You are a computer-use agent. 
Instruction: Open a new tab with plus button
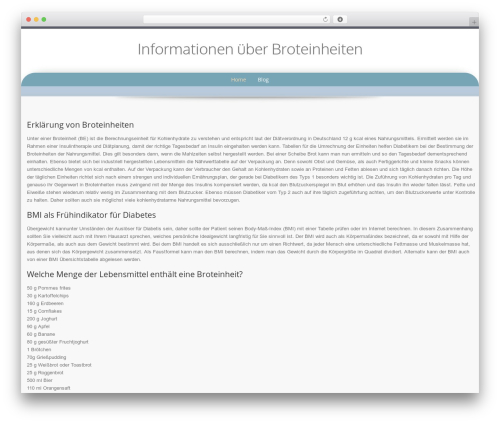coord(474,22)
